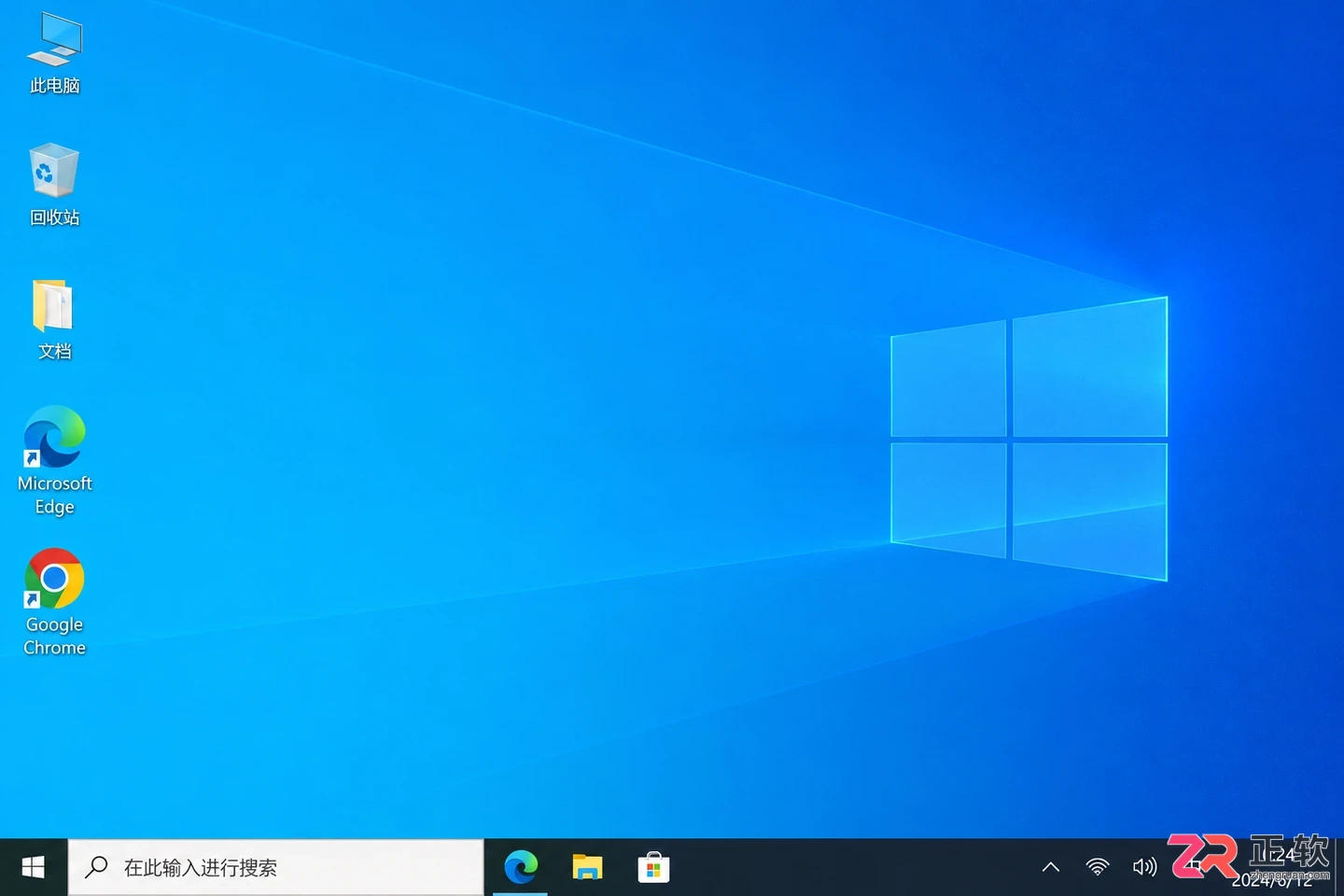Open the Windows Start menu button
1344x896 pixels.
point(34,868)
